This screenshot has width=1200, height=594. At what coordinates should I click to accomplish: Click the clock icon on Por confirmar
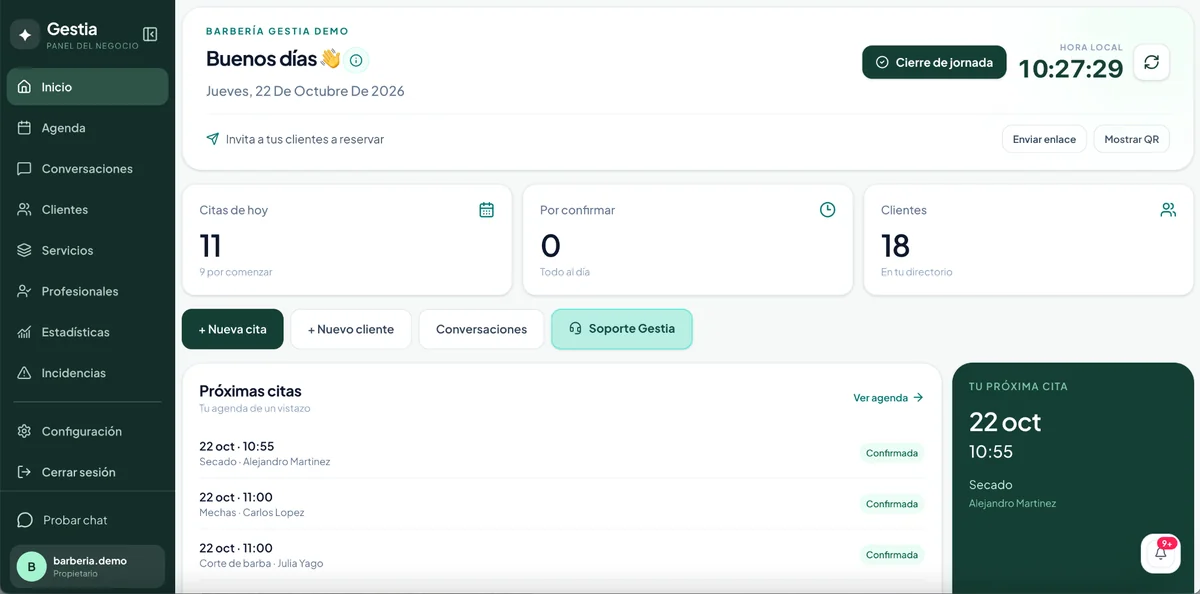tap(827, 210)
